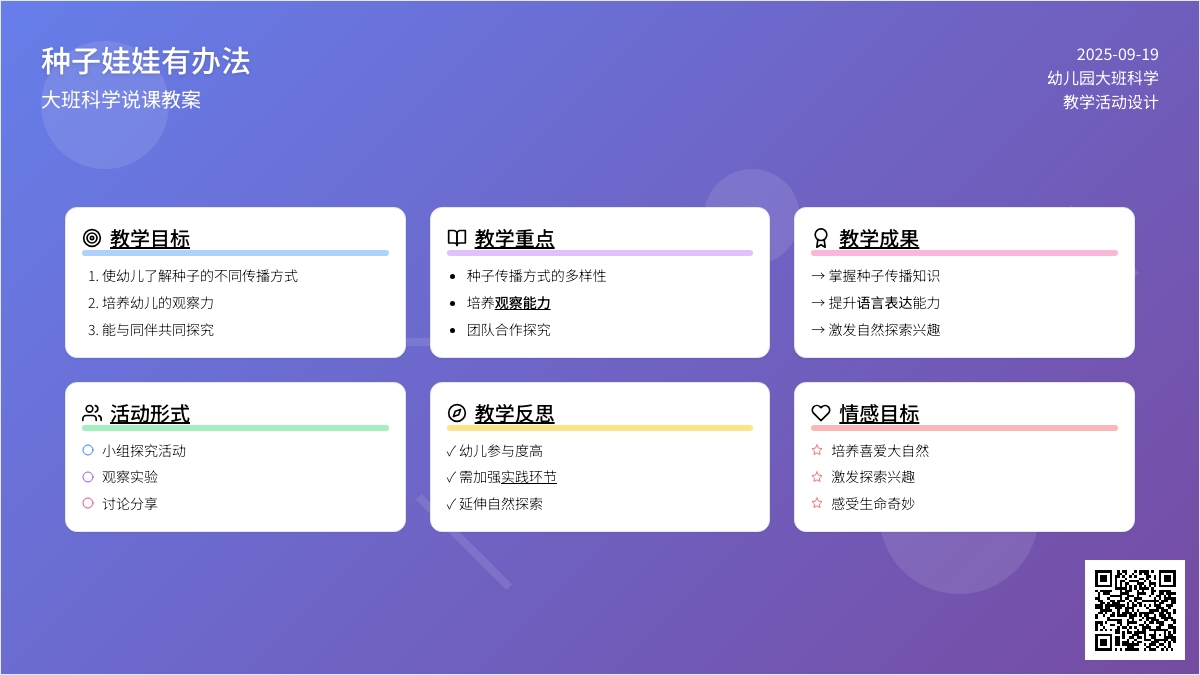Select the pink circle beside 讨论分享
The width and height of the screenshot is (1200, 675).
click(88, 503)
